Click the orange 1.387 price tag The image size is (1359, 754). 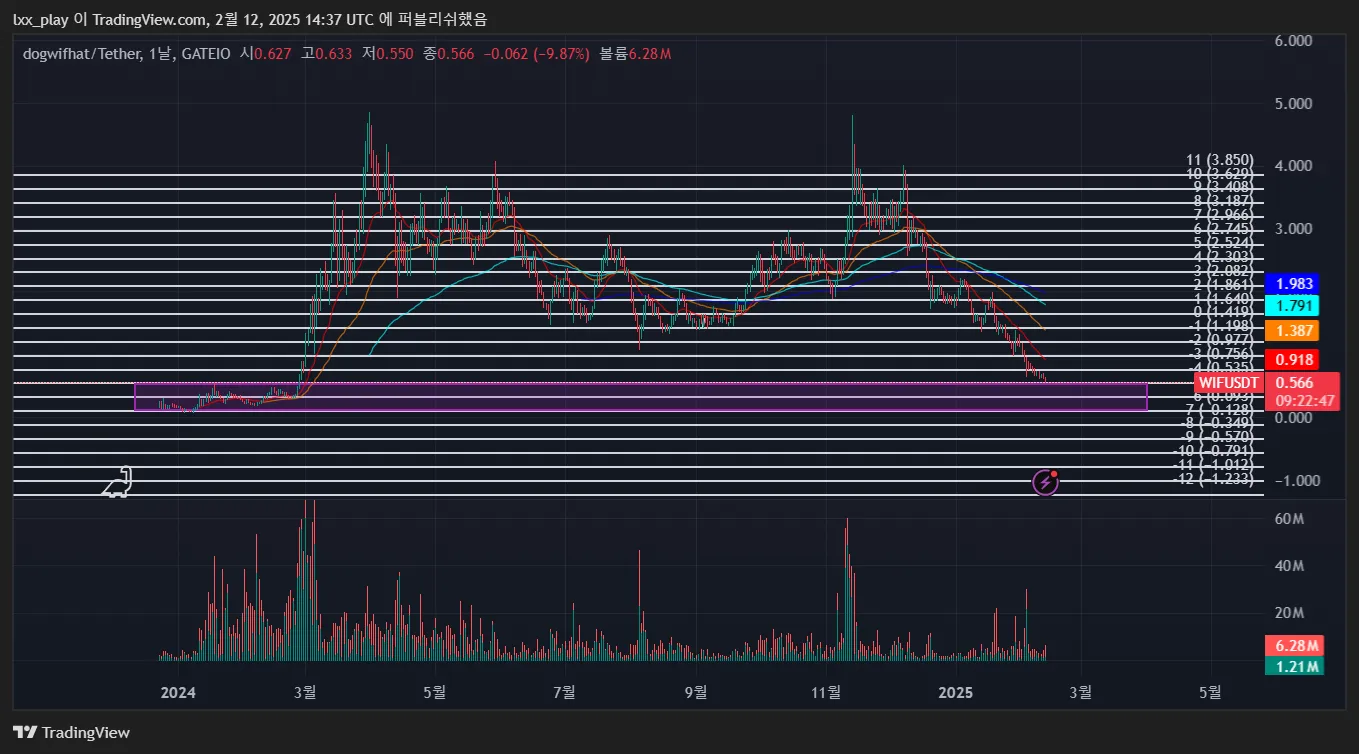(x=1291, y=330)
